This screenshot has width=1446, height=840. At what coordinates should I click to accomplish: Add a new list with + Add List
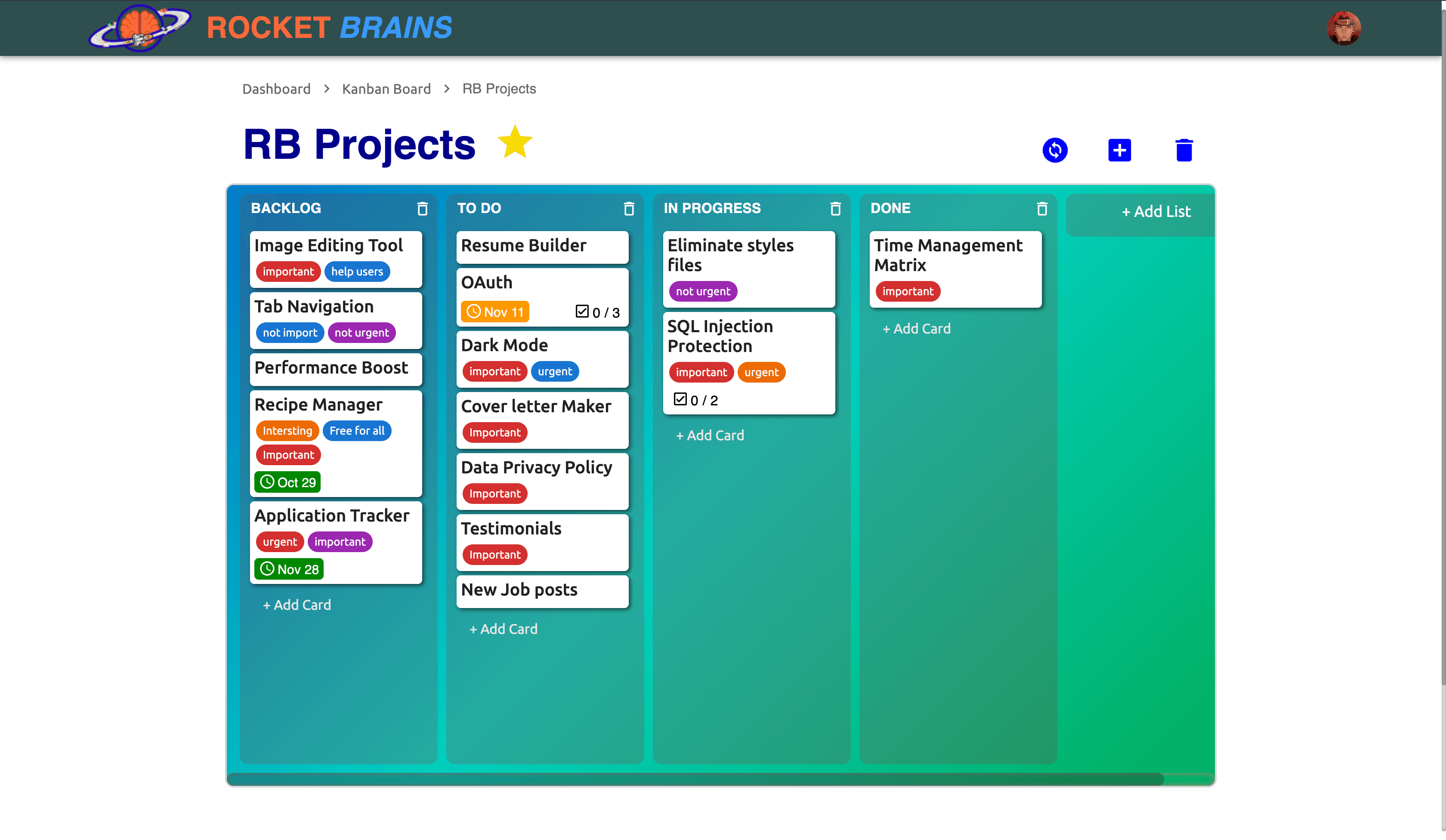click(1156, 211)
